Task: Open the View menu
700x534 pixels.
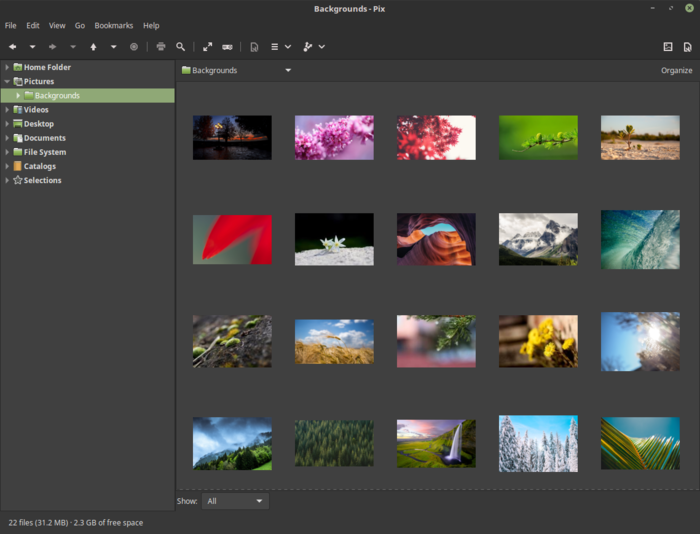Action: (57, 25)
